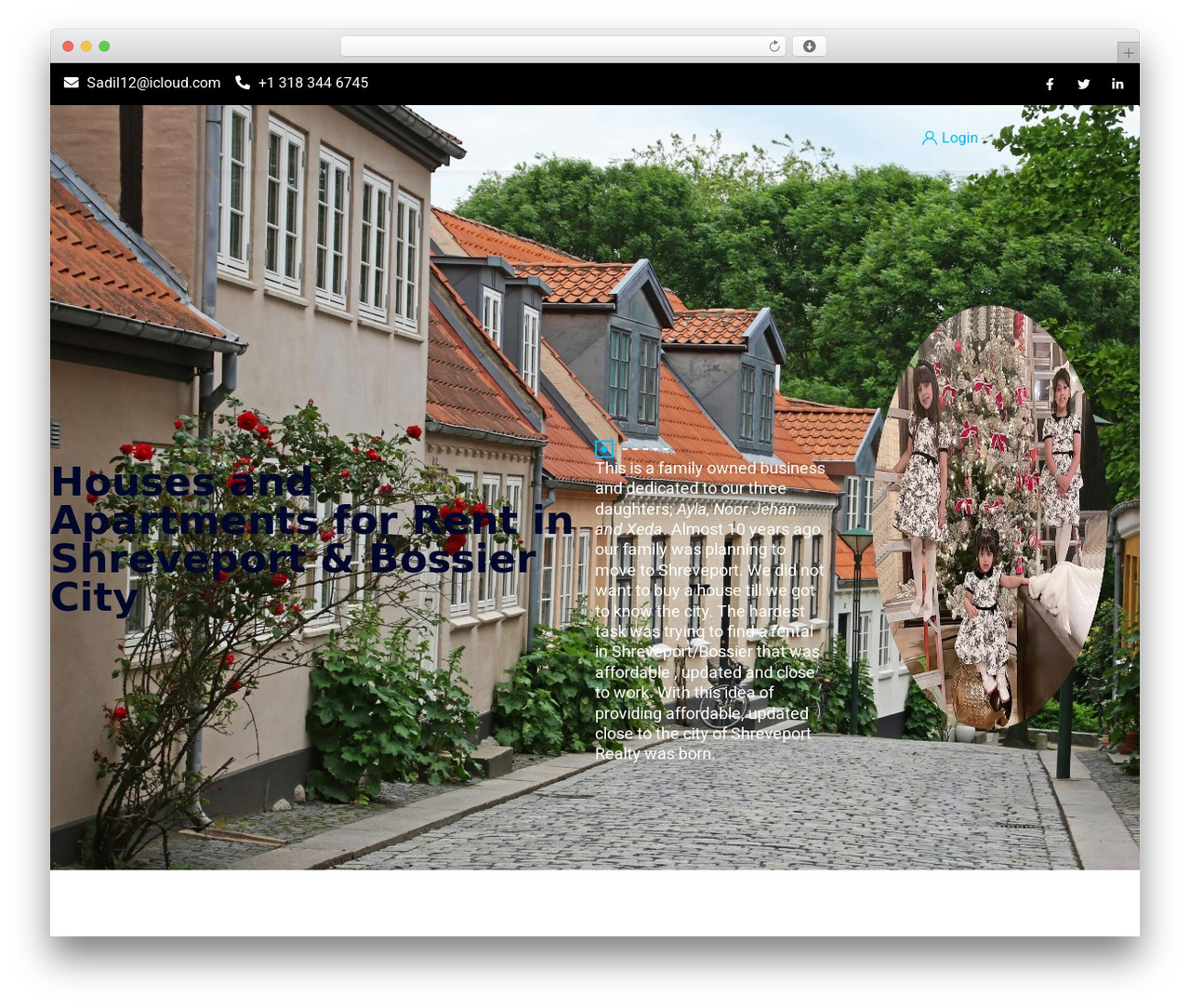This screenshot has width=1190, height=1008.
Task: Open the Login link
Action: tap(959, 138)
